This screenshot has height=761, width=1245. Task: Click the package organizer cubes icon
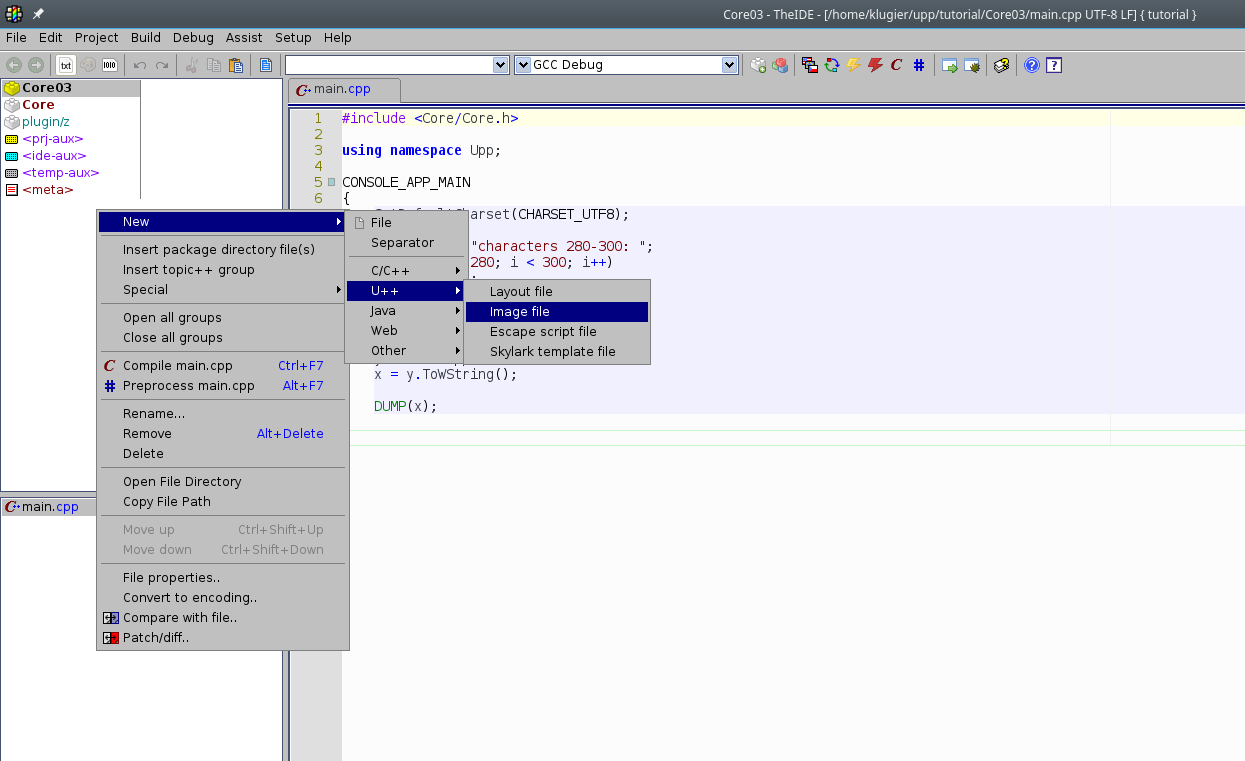point(780,65)
